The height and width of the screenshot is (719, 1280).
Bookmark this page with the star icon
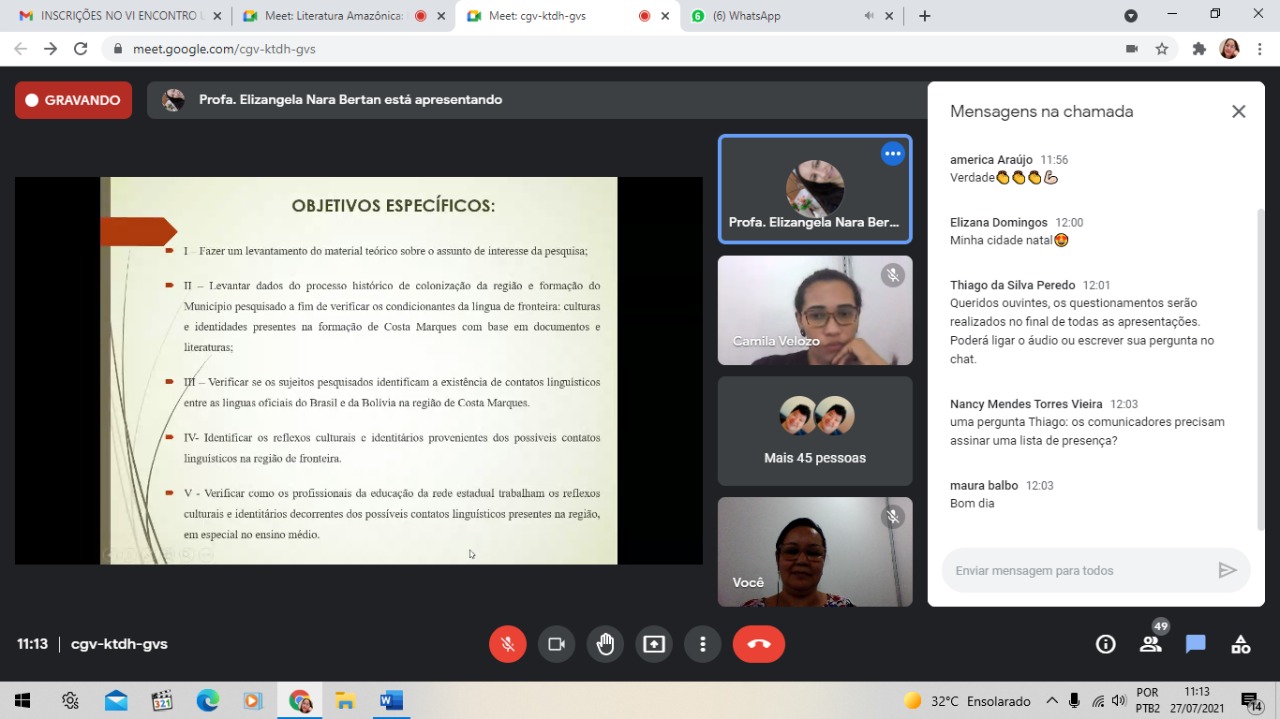[1162, 48]
